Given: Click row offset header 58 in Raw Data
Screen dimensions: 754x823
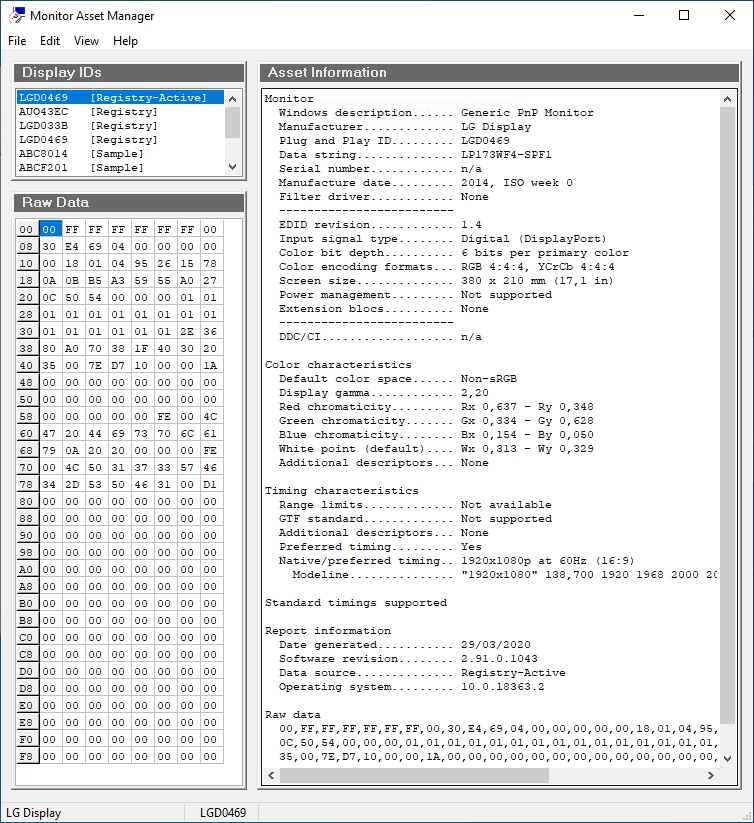Looking at the screenshot, I should [27, 416].
